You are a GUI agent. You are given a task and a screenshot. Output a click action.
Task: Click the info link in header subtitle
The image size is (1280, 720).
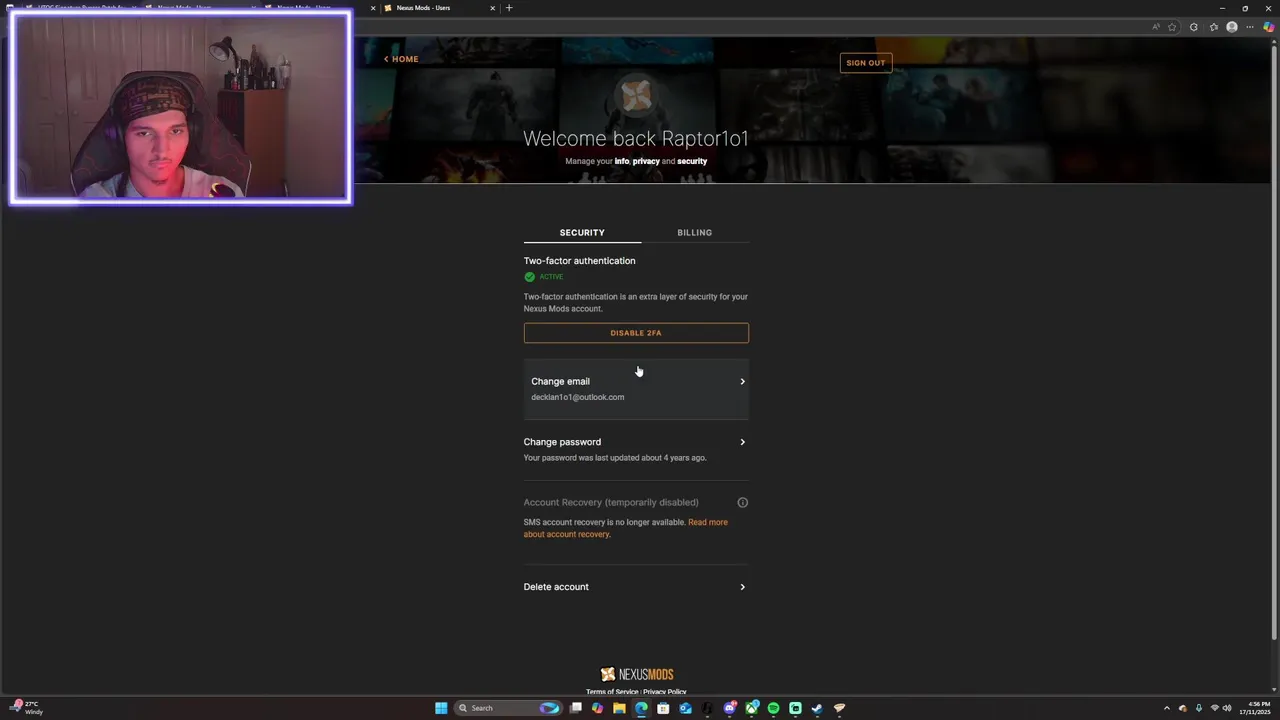point(622,161)
